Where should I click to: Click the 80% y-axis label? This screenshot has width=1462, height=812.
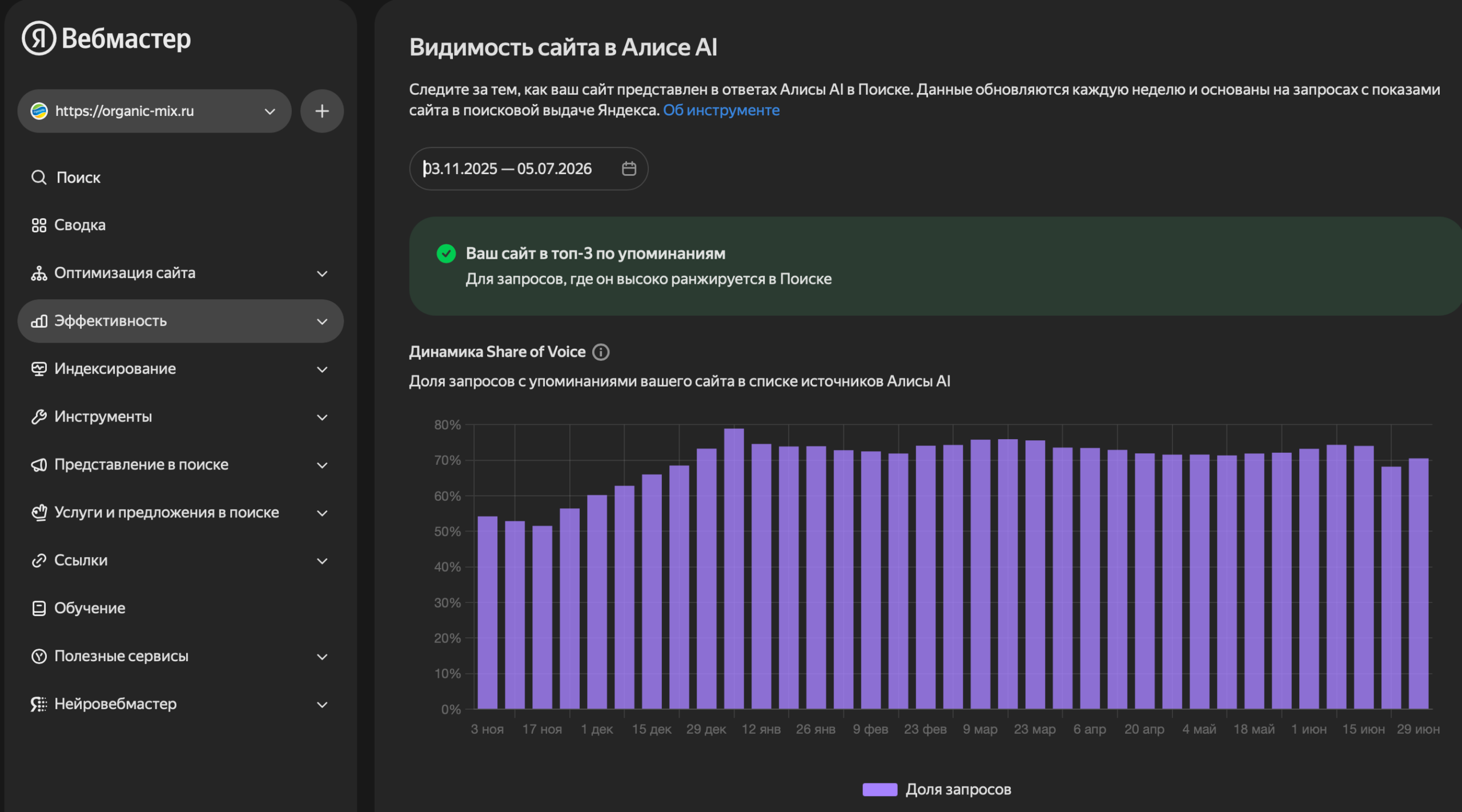(x=447, y=425)
